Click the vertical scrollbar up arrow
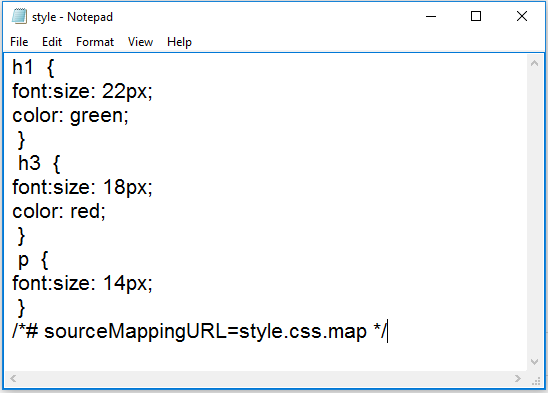Image resolution: width=548 pixels, height=393 pixels. coord(534,64)
